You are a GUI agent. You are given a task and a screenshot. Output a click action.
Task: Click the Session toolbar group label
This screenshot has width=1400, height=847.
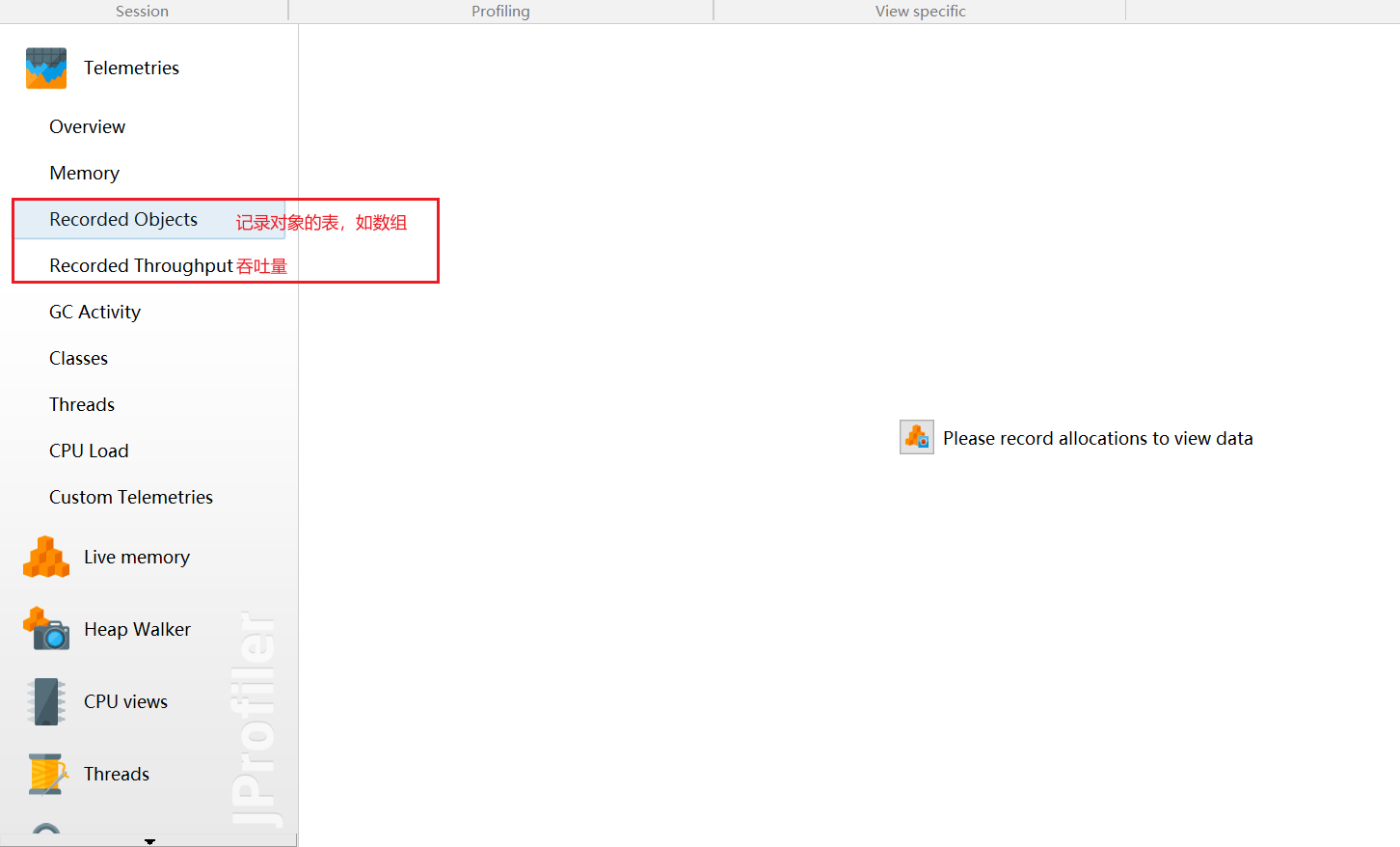[x=142, y=11]
